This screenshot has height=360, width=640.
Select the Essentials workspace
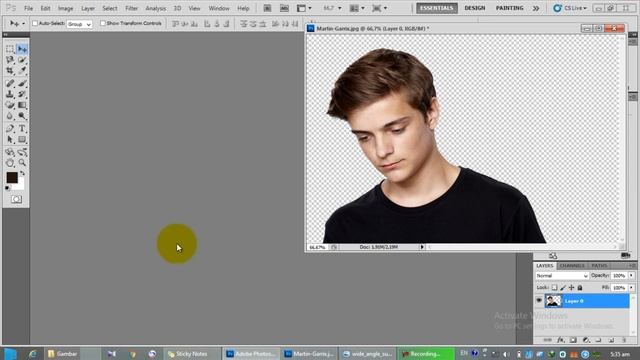coord(437,8)
